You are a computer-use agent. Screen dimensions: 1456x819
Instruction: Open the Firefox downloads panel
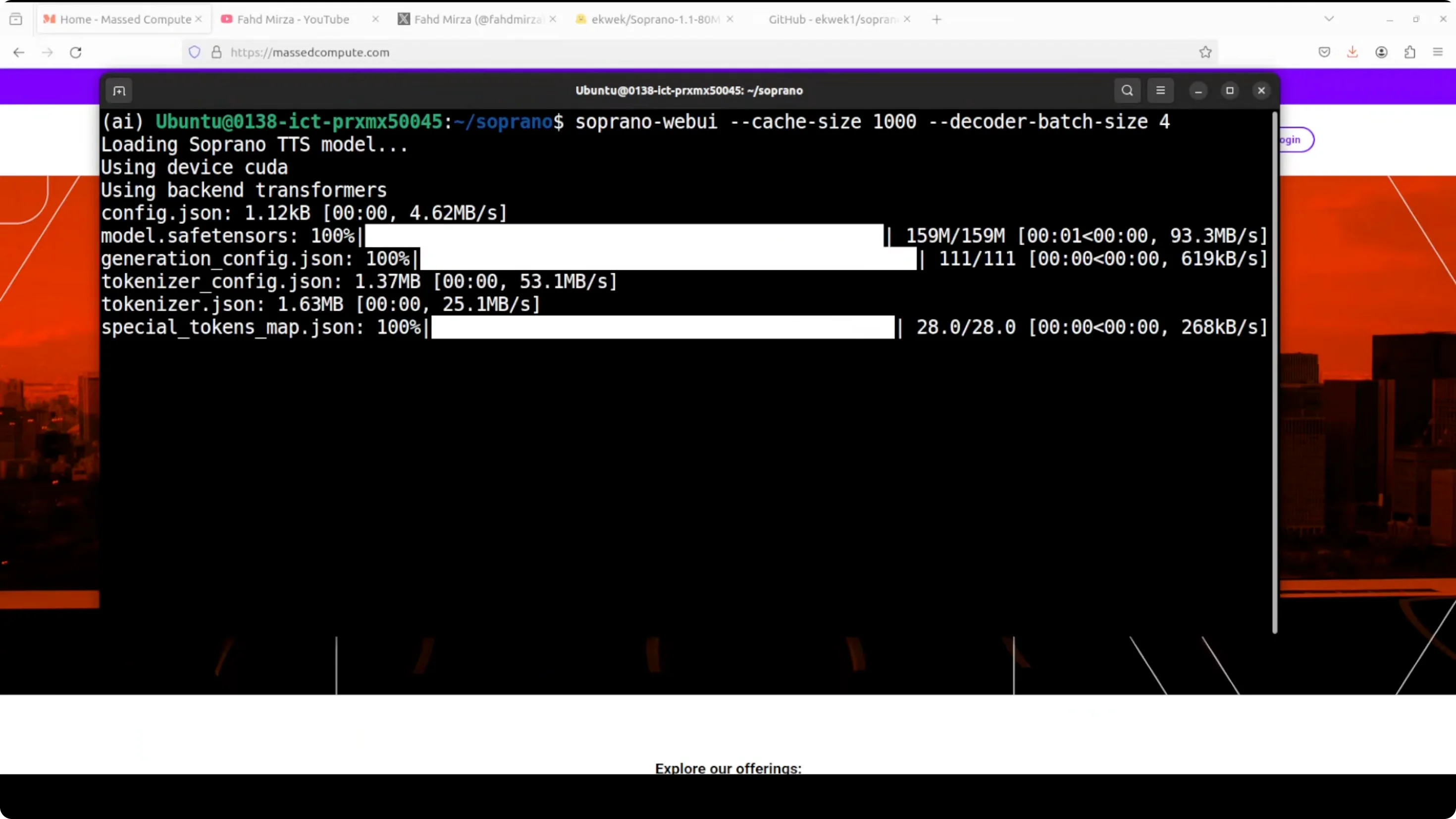[x=1352, y=52]
